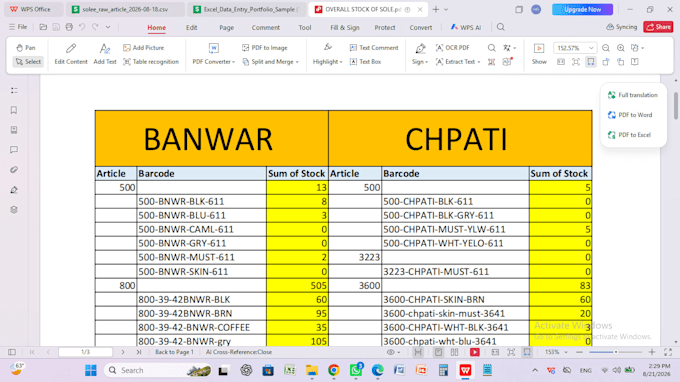The width and height of the screenshot is (680, 382).
Task: Open the Fill & Sign tab
Action: coord(345,27)
